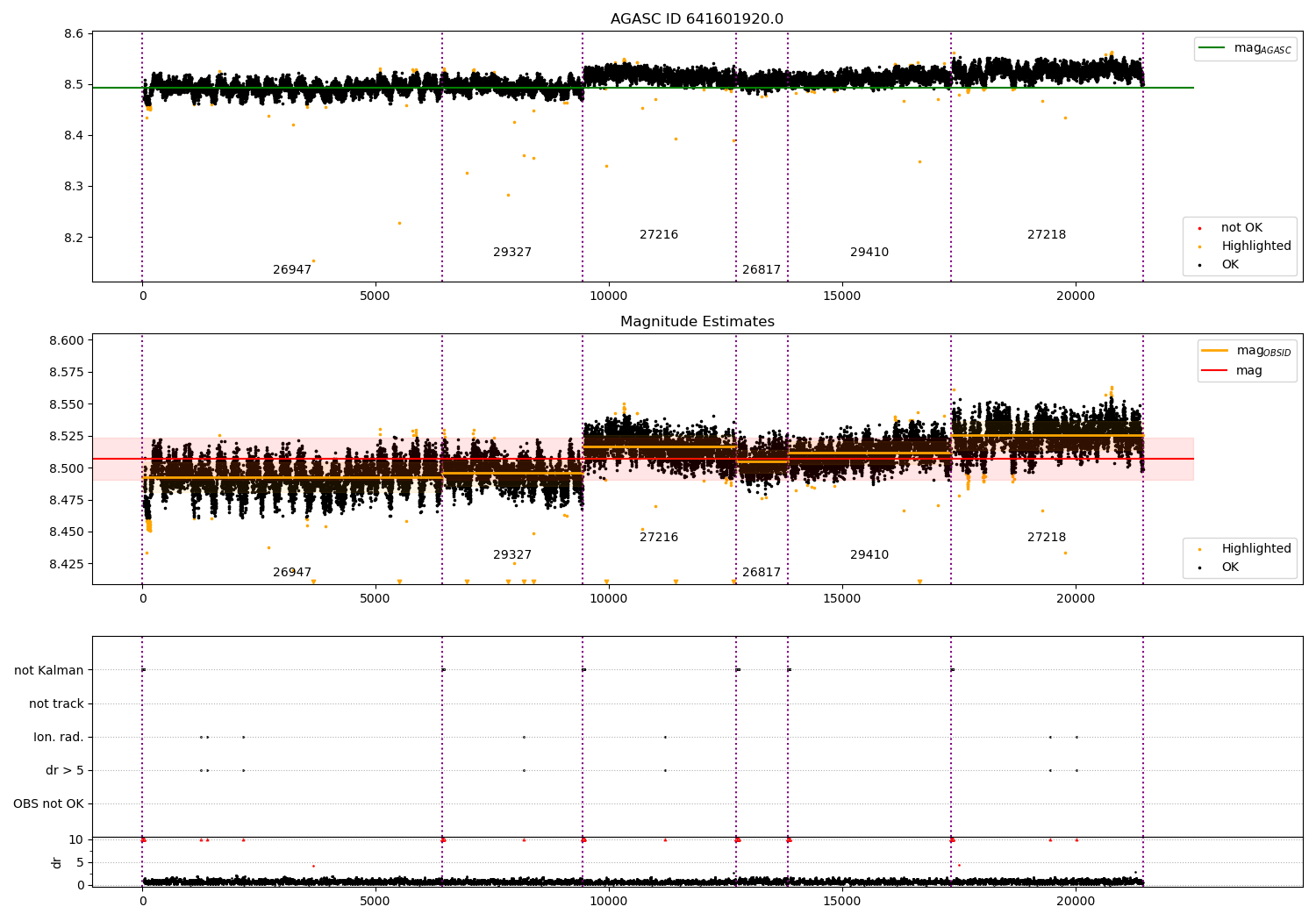This screenshot has width=1316, height=921.
Task: Click the orange line swatch beside mag OBSID
Action: [1214, 351]
